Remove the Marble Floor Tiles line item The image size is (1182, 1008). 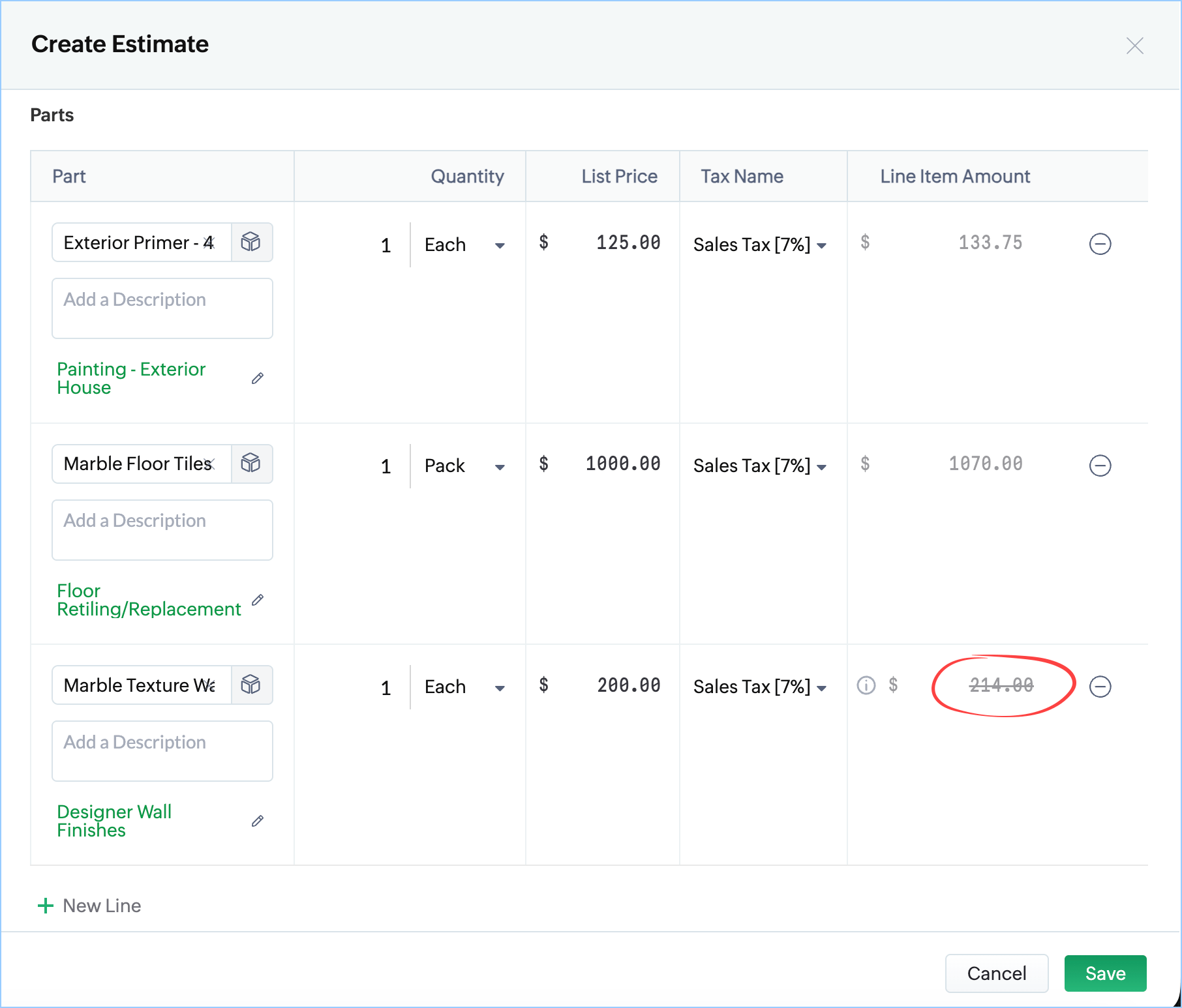(x=1100, y=466)
